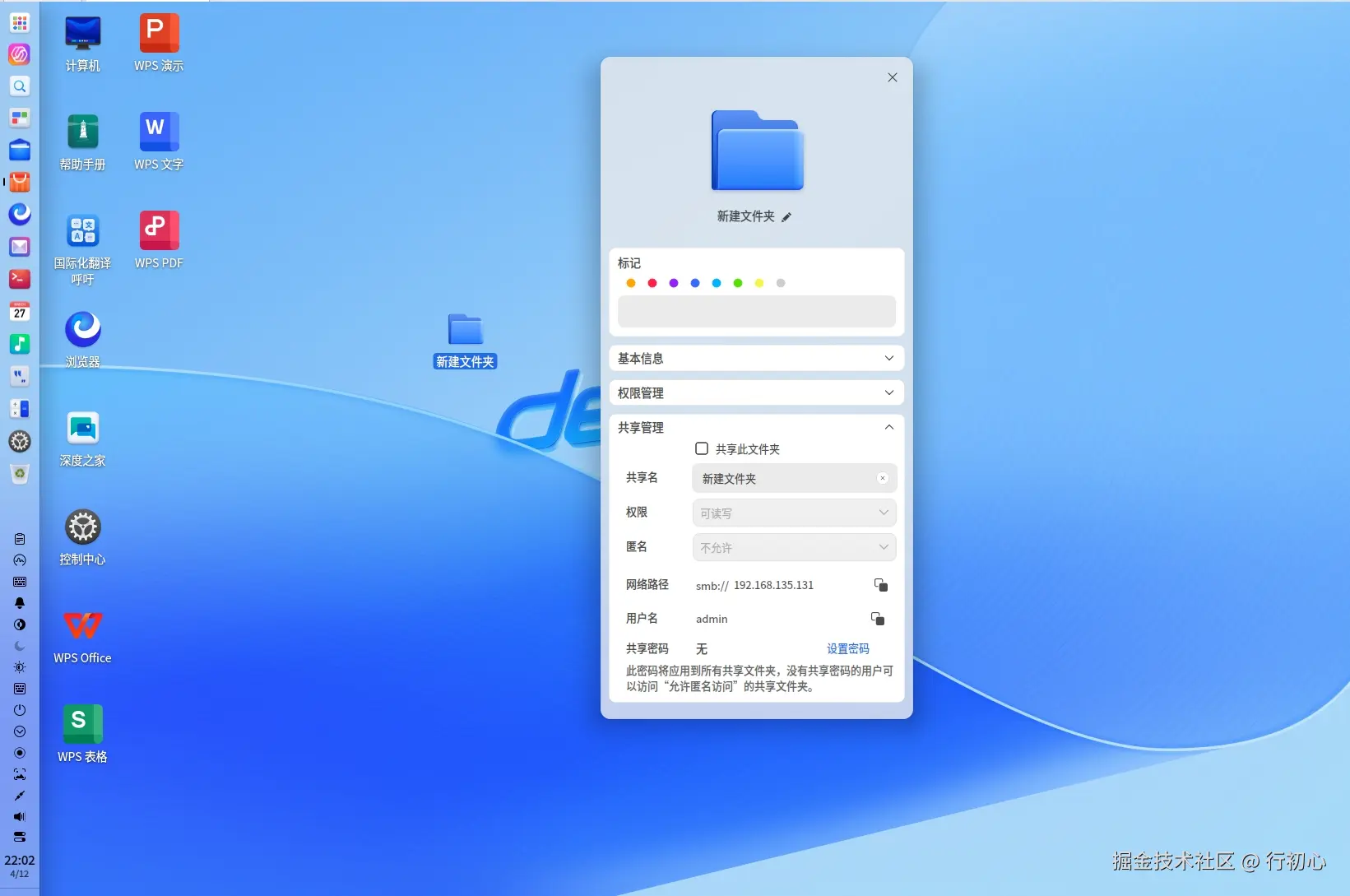This screenshot has width=1350, height=896.
Task: Pick the green tag color
Action: coord(738,283)
